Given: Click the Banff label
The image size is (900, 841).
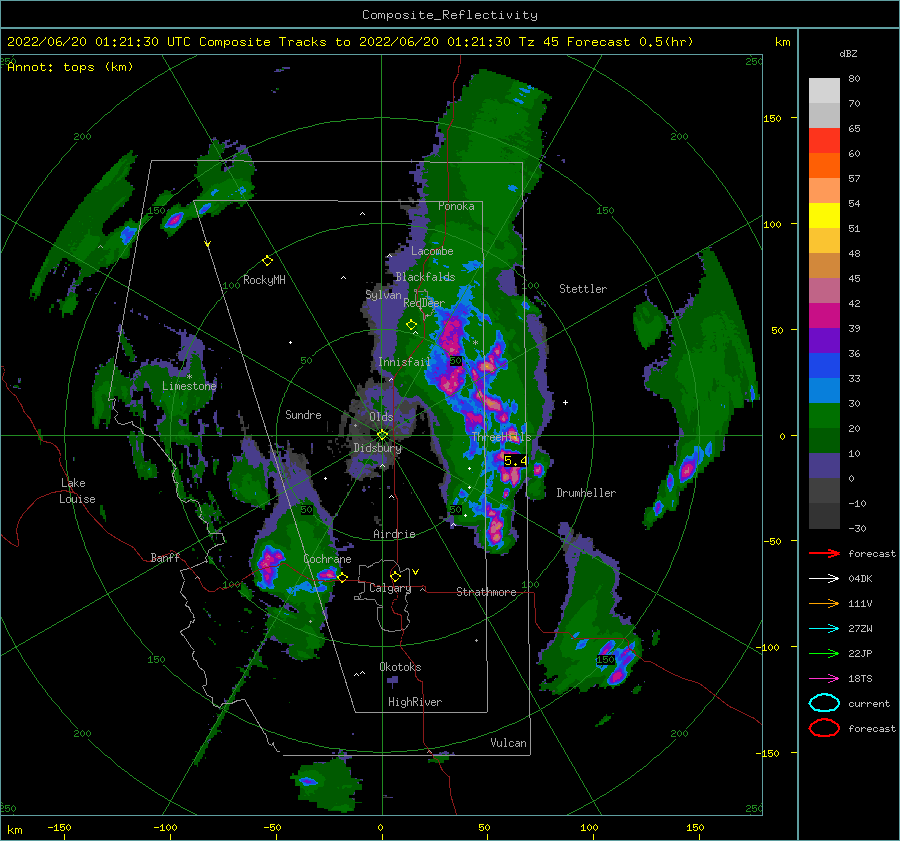Looking at the screenshot, I should click(165, 558).
